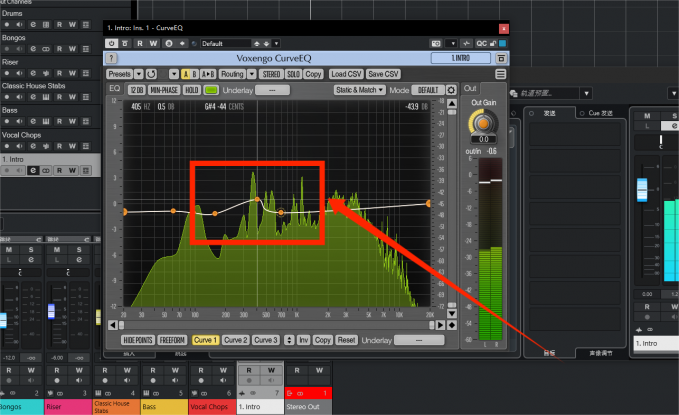
Task: Click the side-chain activate icon
Action: 466,43
